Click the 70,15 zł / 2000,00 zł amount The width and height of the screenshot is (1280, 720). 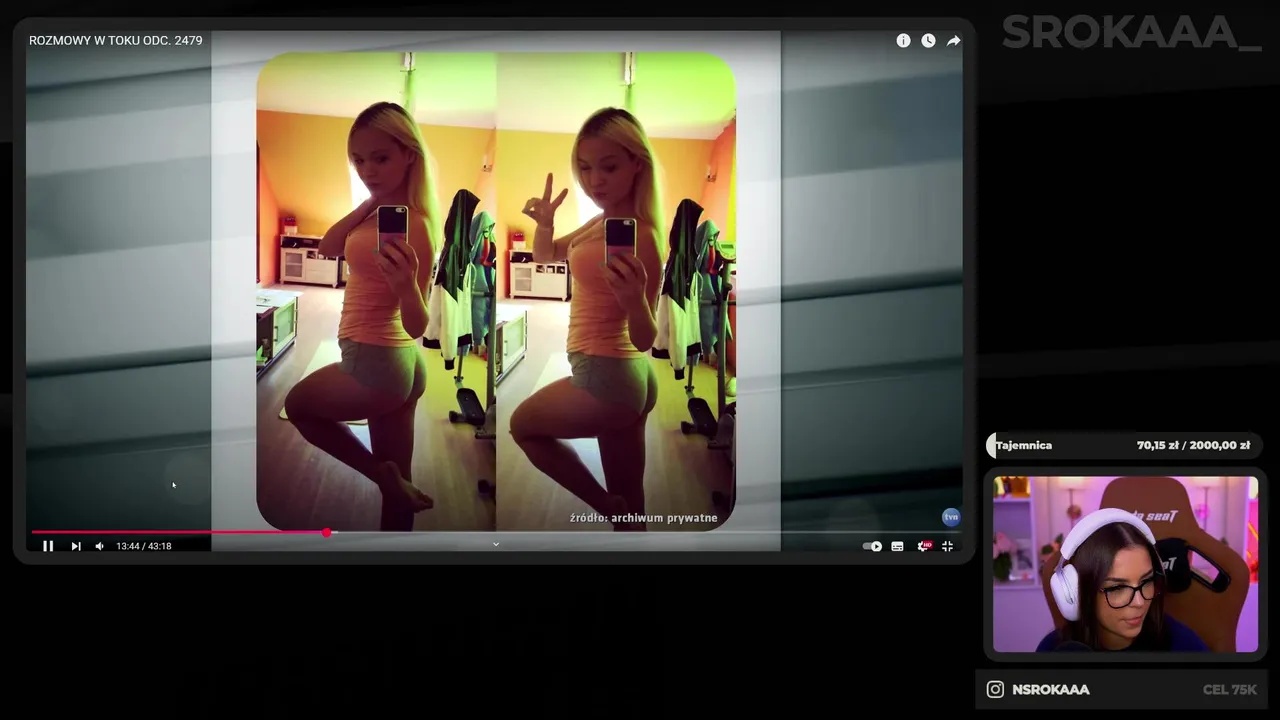tap(1193, 445)
